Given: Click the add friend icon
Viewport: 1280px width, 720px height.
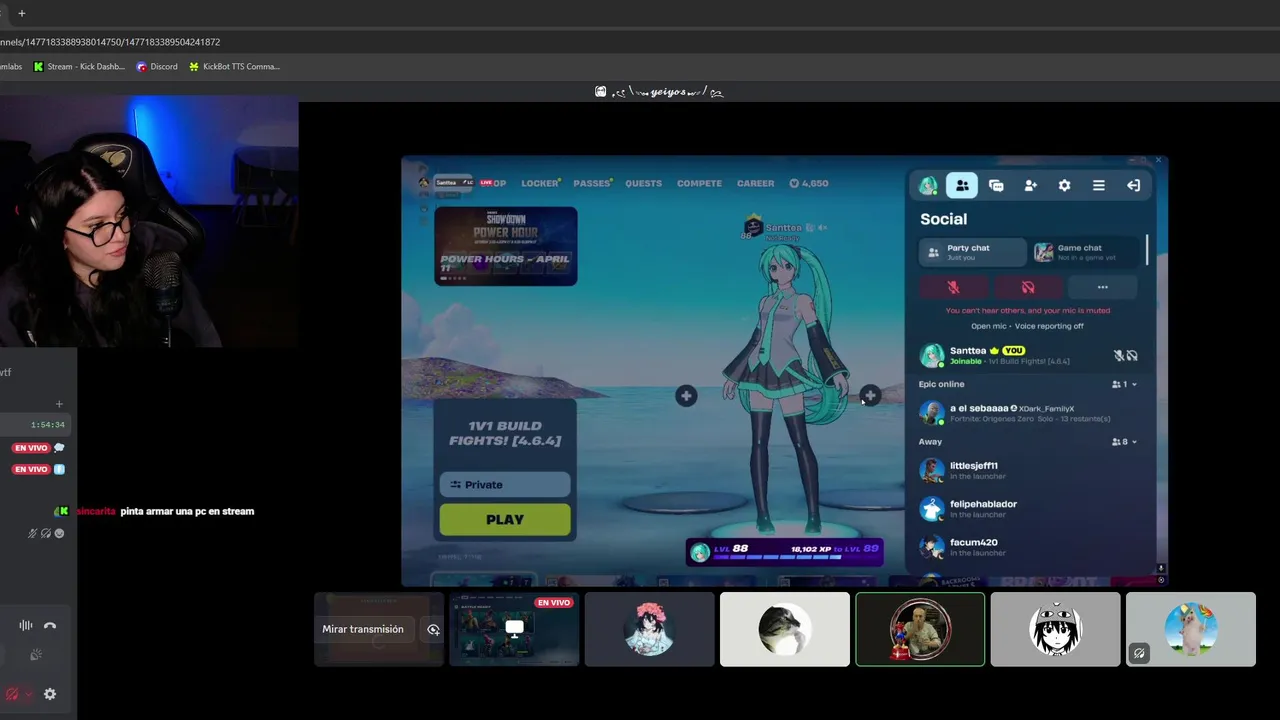Looking at the screenshot, I should 1030,185.
